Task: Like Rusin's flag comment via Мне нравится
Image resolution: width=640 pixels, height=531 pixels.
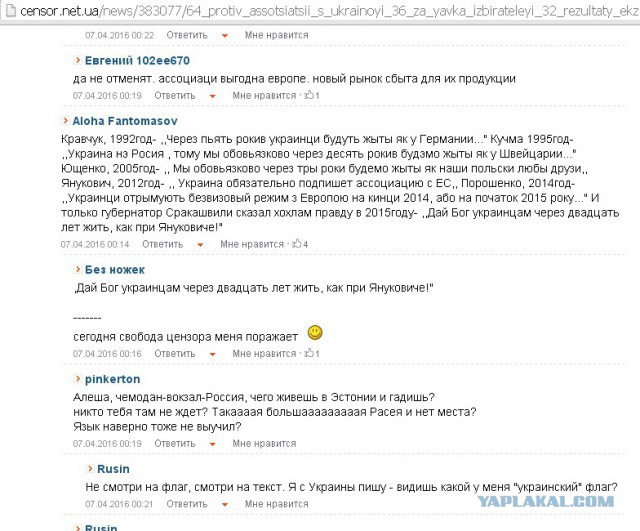Action: point(276,504)
